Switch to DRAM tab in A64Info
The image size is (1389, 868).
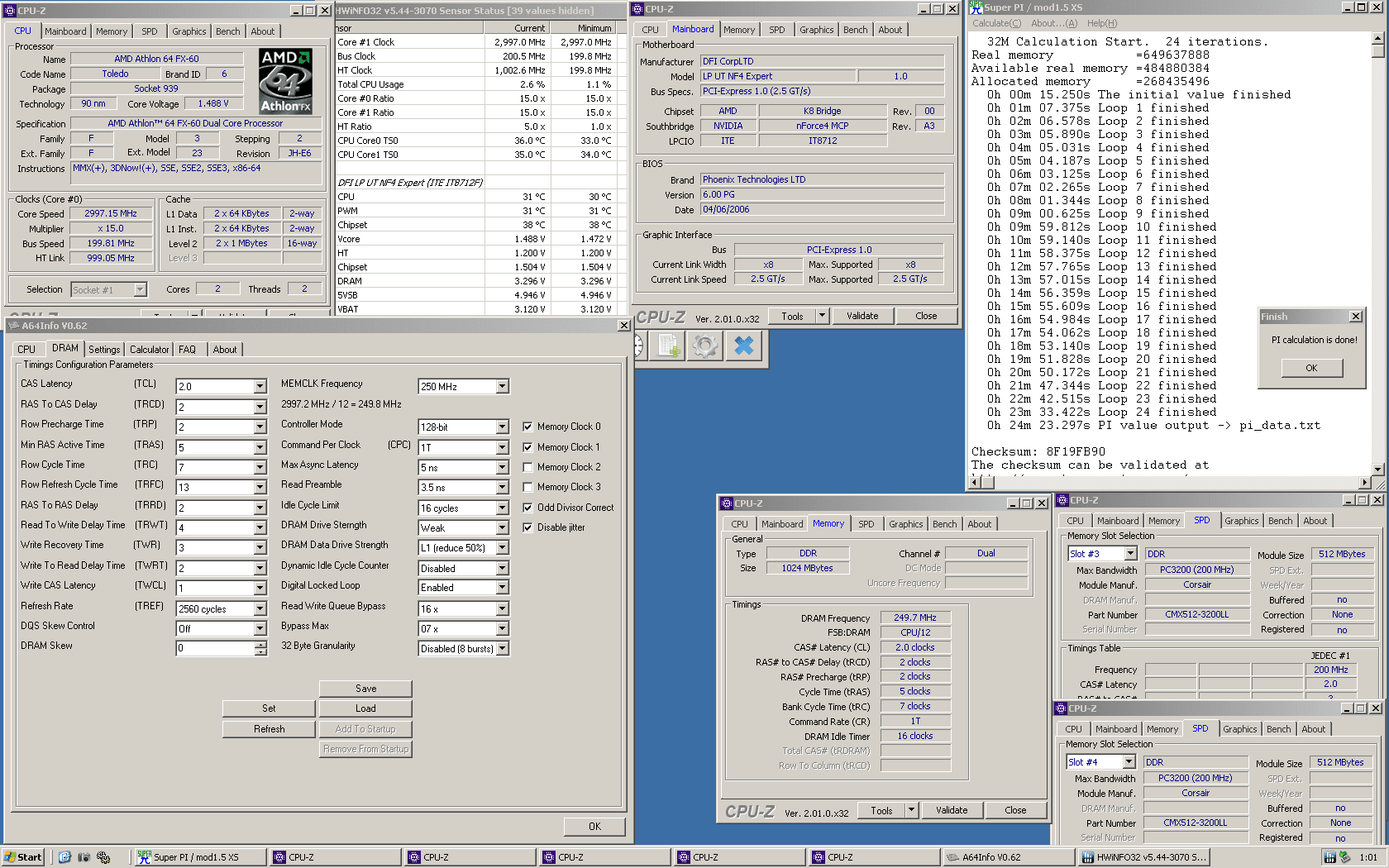pos(64,349)
